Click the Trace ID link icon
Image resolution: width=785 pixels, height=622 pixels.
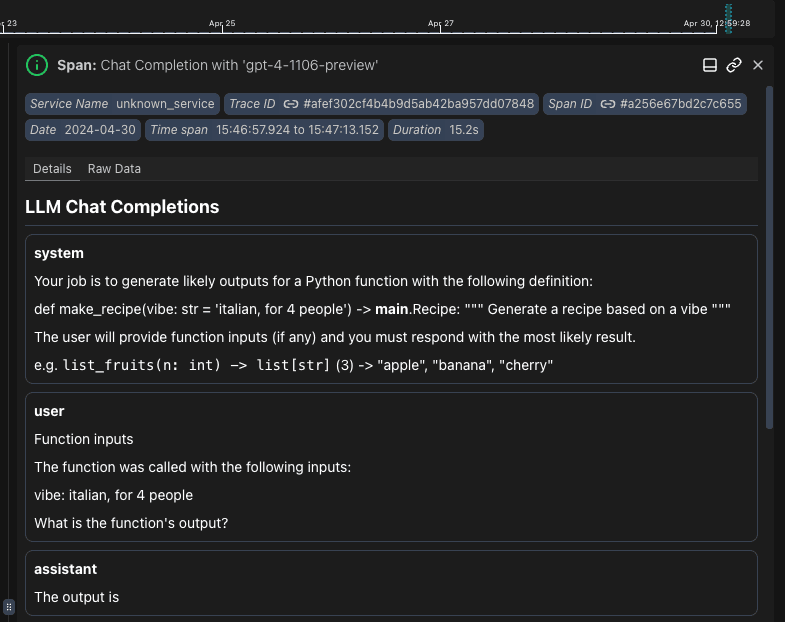tap(291, 104)
